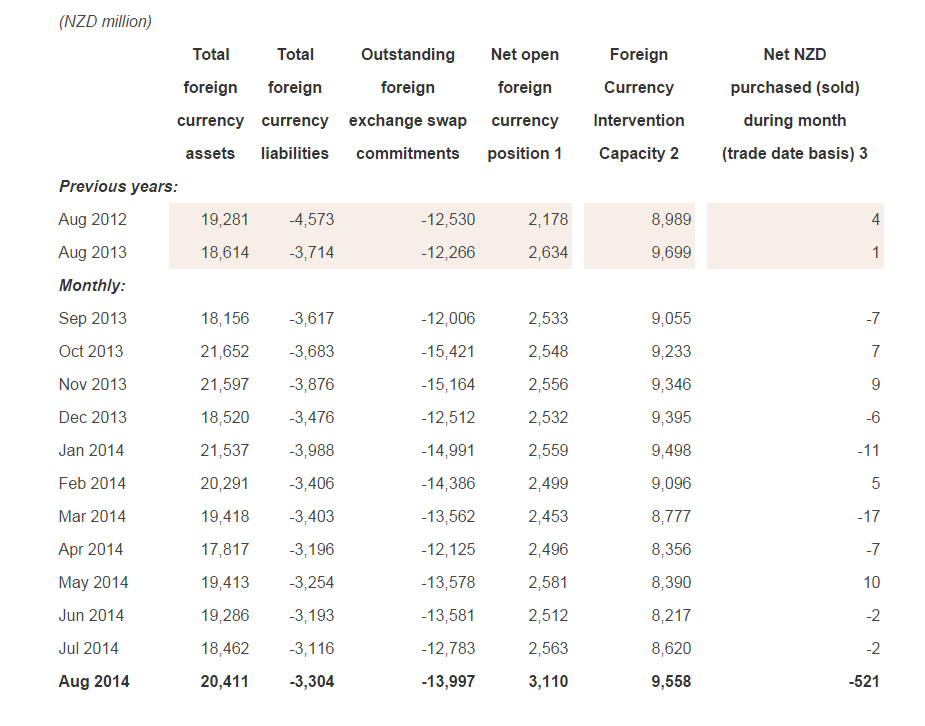Click the Aug 2014 net NZD value -521
Image resolution: width=925 pixels, height=726 pixels.
863,681
